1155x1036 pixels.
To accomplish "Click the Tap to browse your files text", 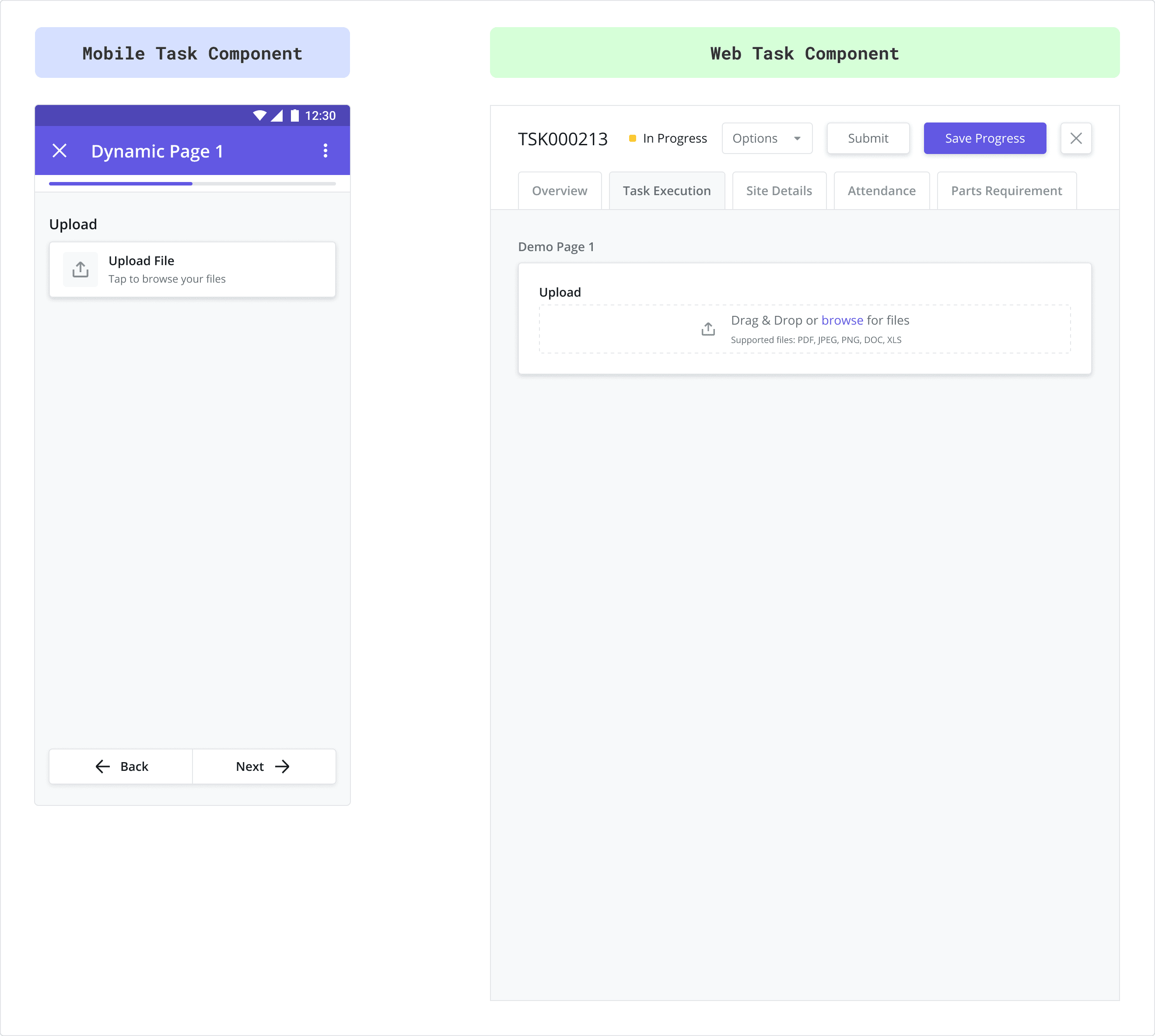I will pos(168,279).
